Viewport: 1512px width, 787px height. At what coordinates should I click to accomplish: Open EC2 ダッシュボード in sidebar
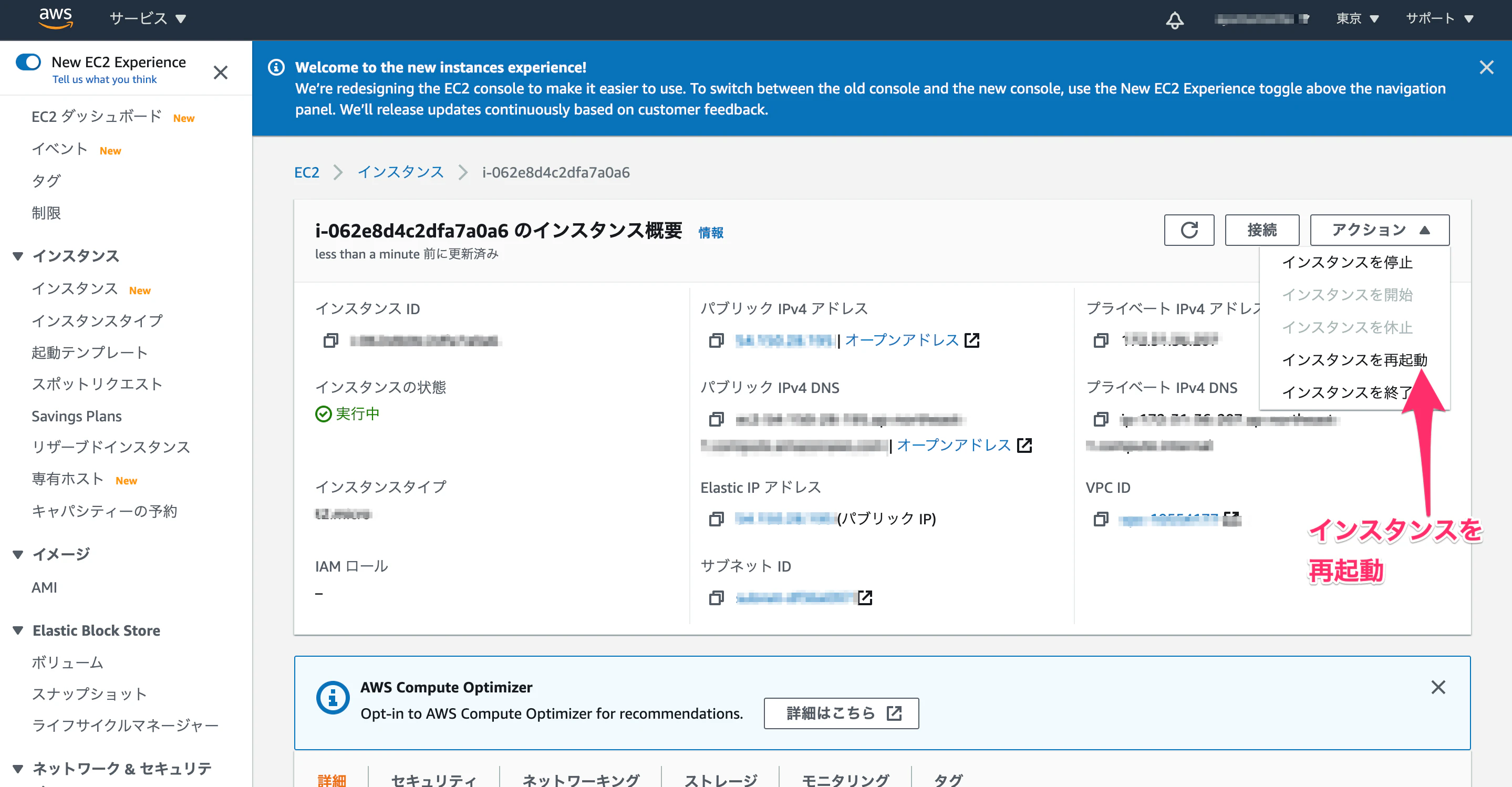pyautogui.click(x=97, y=117)
